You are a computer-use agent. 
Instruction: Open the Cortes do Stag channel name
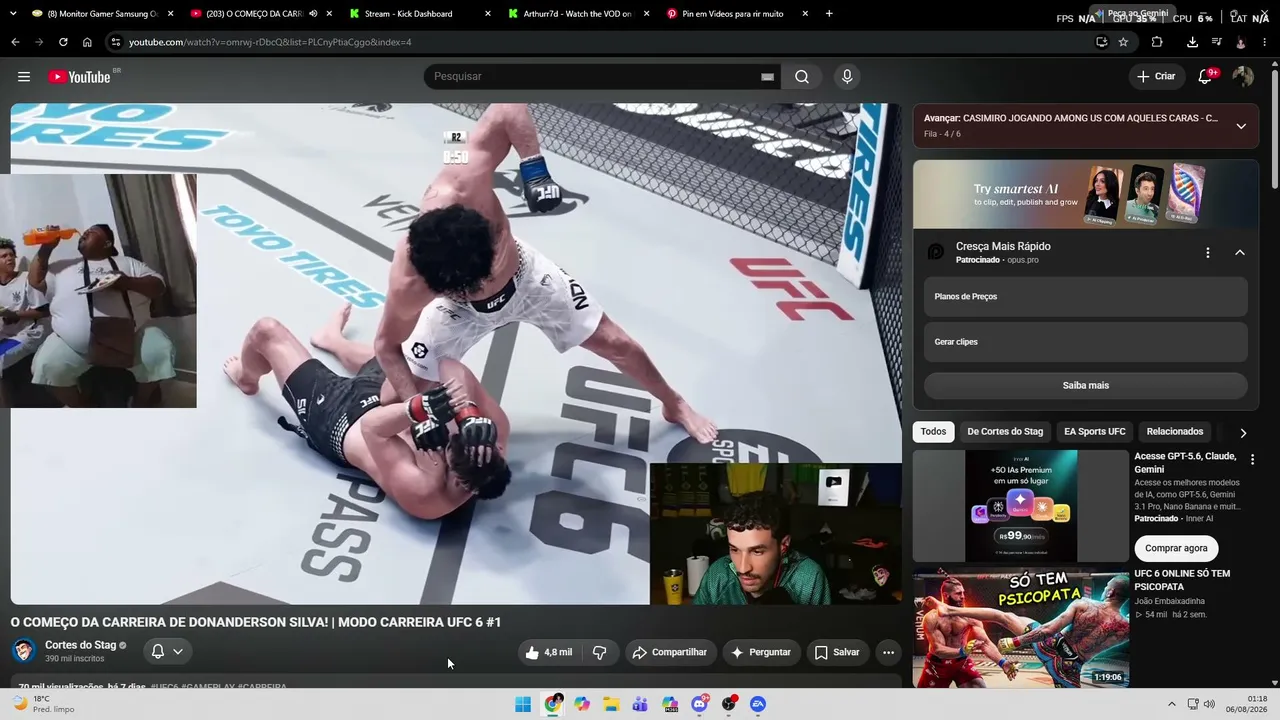pyautogui.click(x=80, y=645)
